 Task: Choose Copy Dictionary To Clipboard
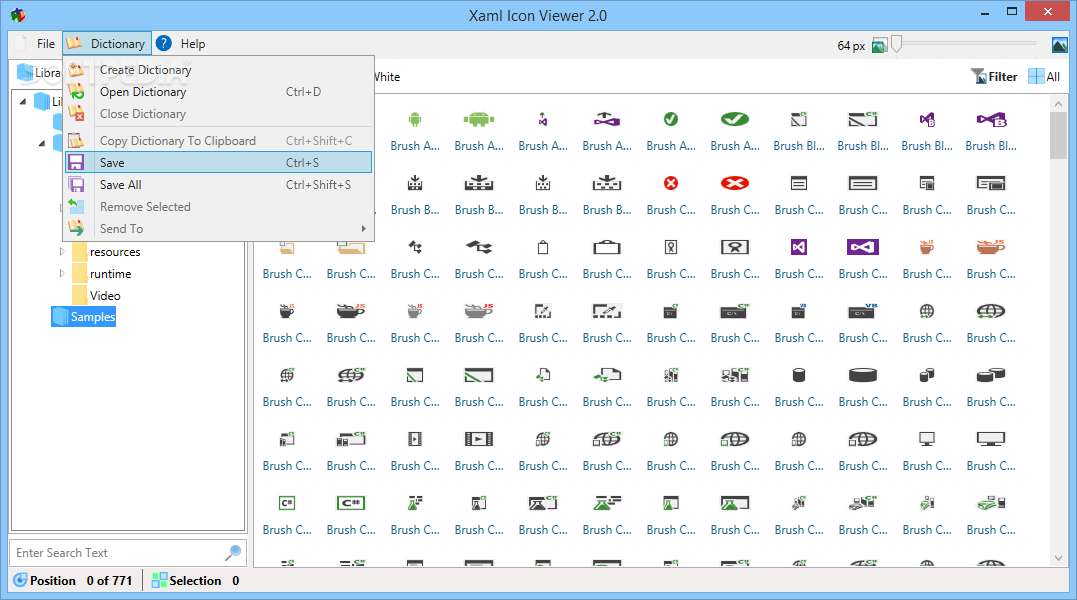click(x=218, y=140)
